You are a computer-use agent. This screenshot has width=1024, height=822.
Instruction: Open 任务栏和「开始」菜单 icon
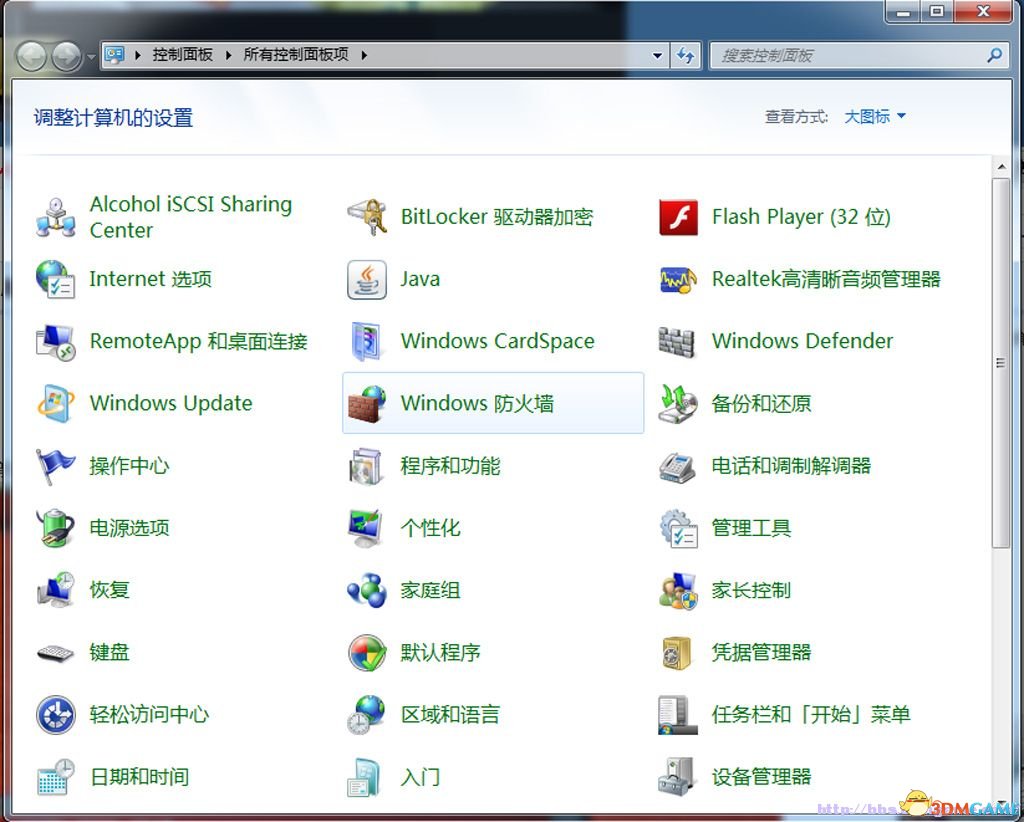pyautogui.click(x=677, y=714)
